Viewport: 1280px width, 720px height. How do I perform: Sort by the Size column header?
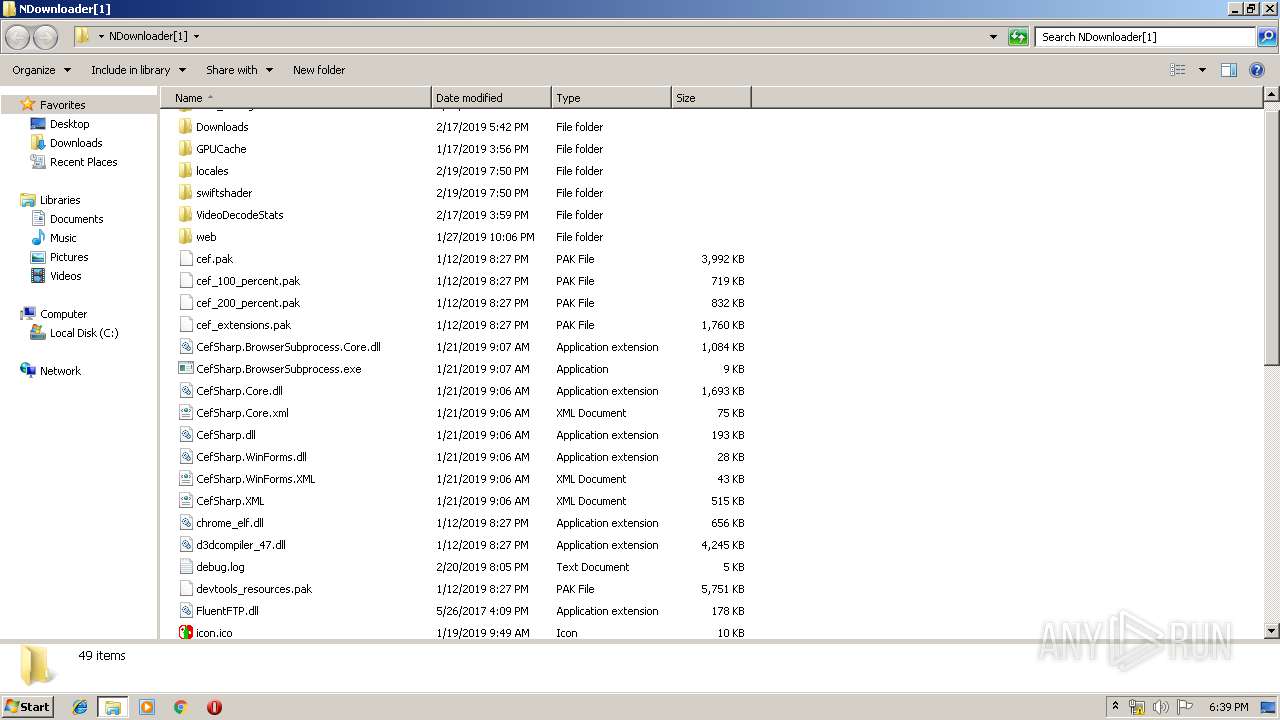point(711,98)
